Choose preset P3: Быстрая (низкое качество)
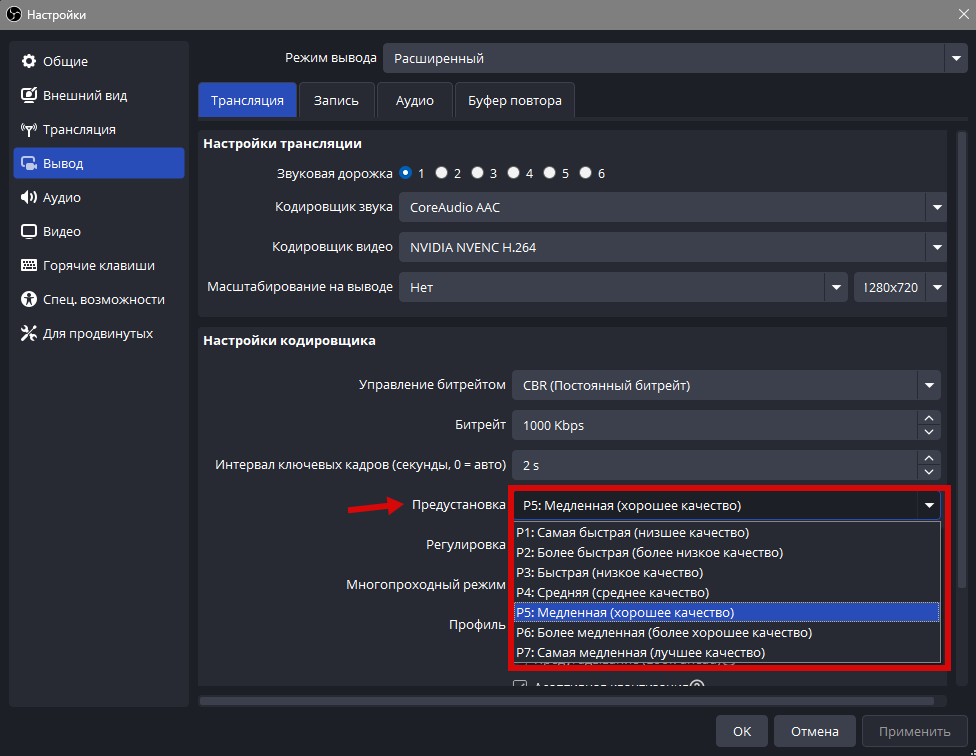 point(726,572)
